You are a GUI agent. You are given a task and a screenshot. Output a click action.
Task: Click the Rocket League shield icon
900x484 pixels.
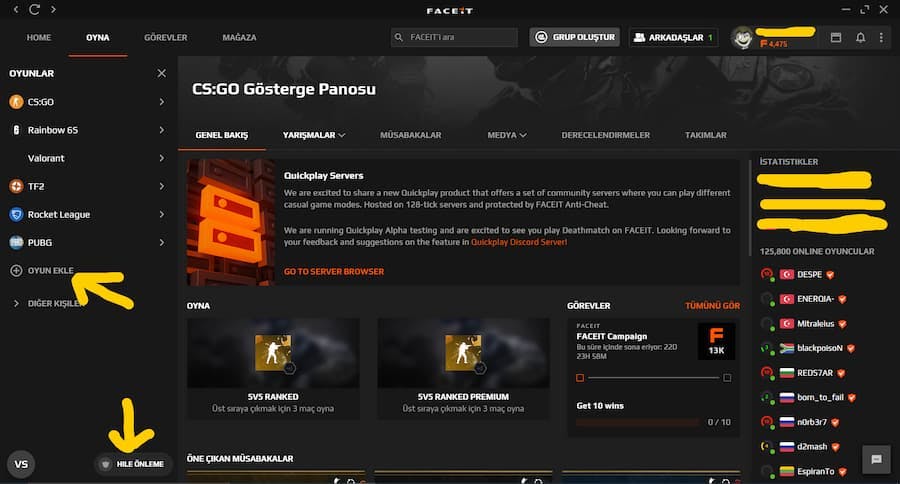tap(16, 214)
